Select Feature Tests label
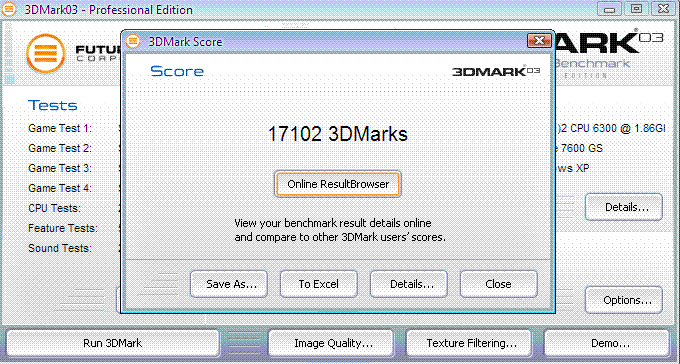680x364 pixels. pyautogui.click(x=63, y=228)
